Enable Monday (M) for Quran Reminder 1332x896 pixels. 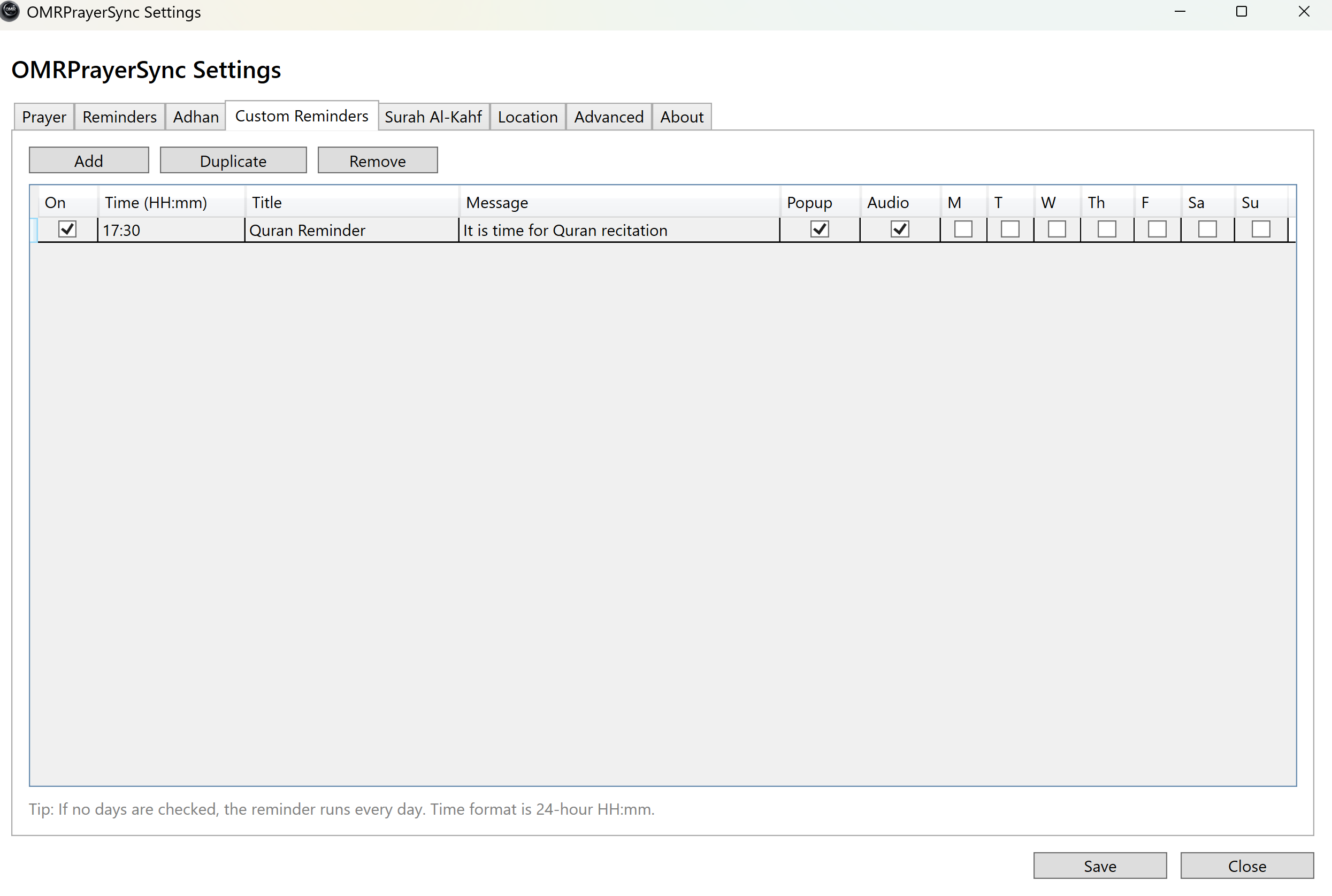(x=963, y=229)
